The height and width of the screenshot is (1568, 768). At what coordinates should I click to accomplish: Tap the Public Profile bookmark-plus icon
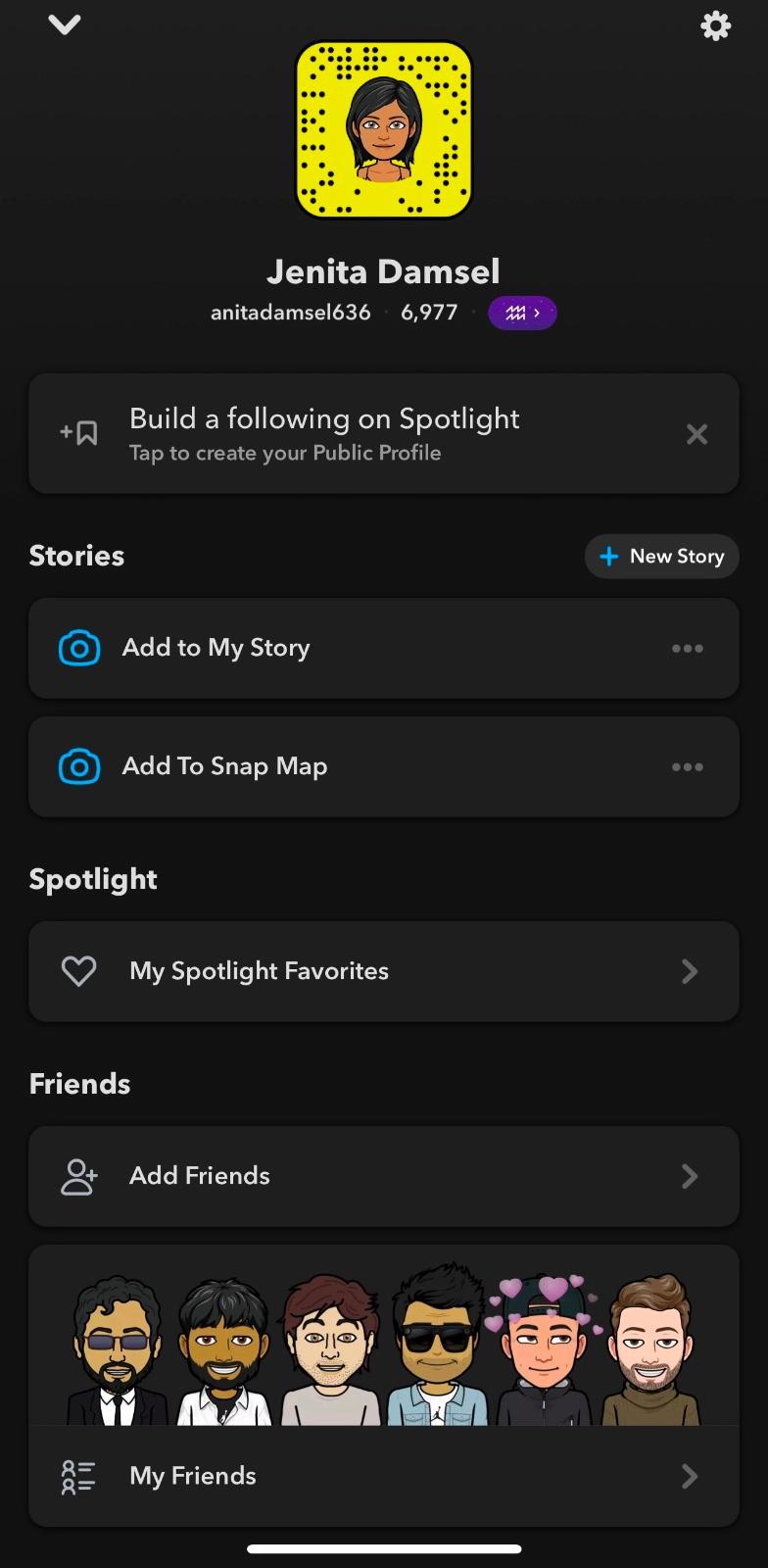click(79, 433)
